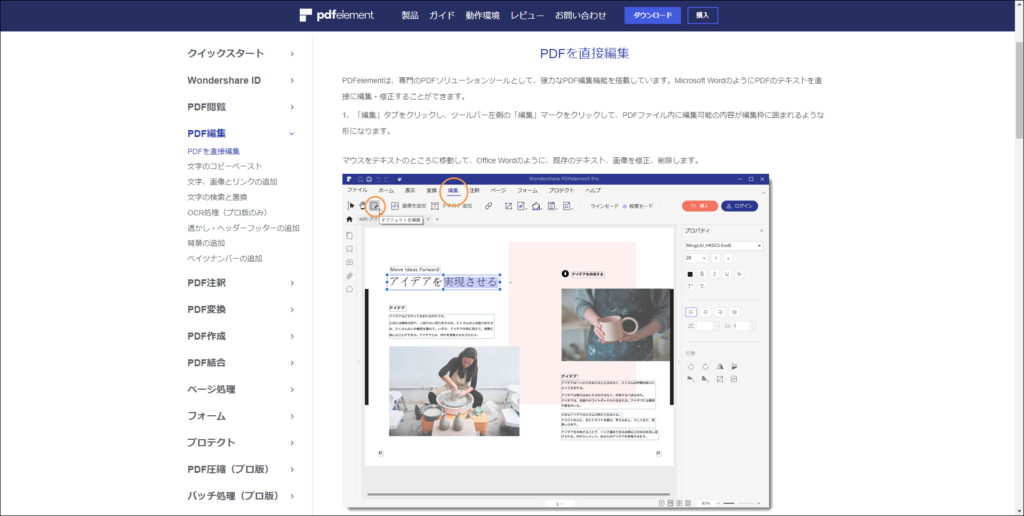Click the 画像を追加 toolbar icon
The image size is (1024, 516).
point(395,206)
